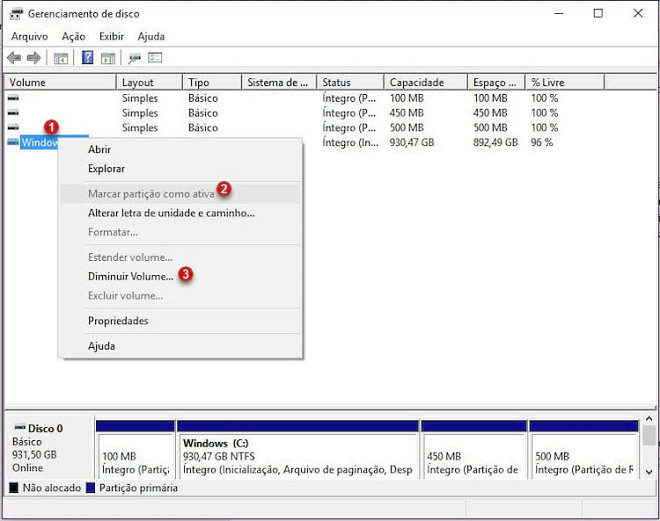Choose Diminuir Volume... option
This screenshot has width=660, height=521.
(x=180, y=276)
